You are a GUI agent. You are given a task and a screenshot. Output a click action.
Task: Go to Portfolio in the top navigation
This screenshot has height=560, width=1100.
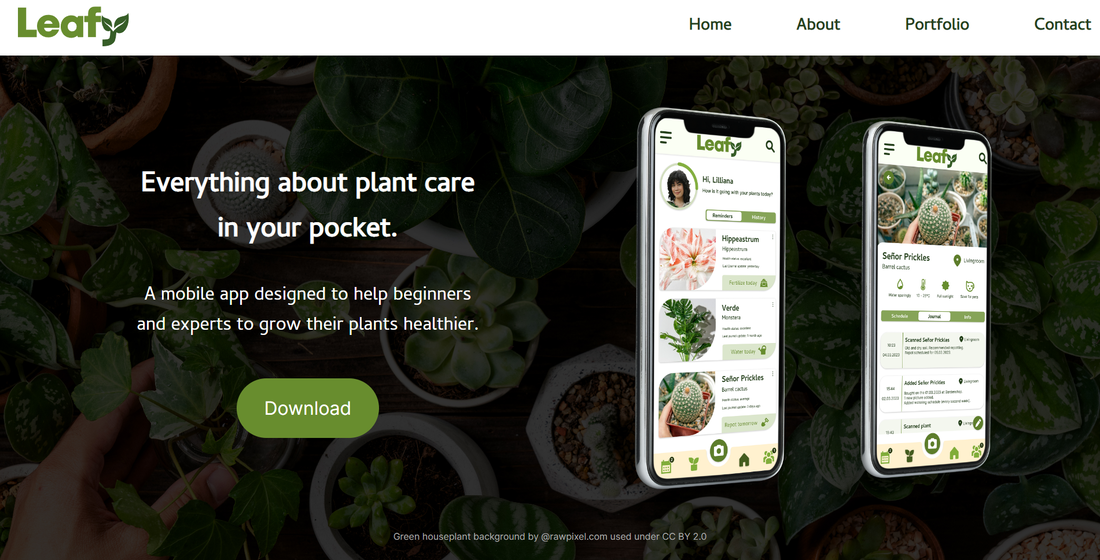pyautogui.click(x=937, y=24)
